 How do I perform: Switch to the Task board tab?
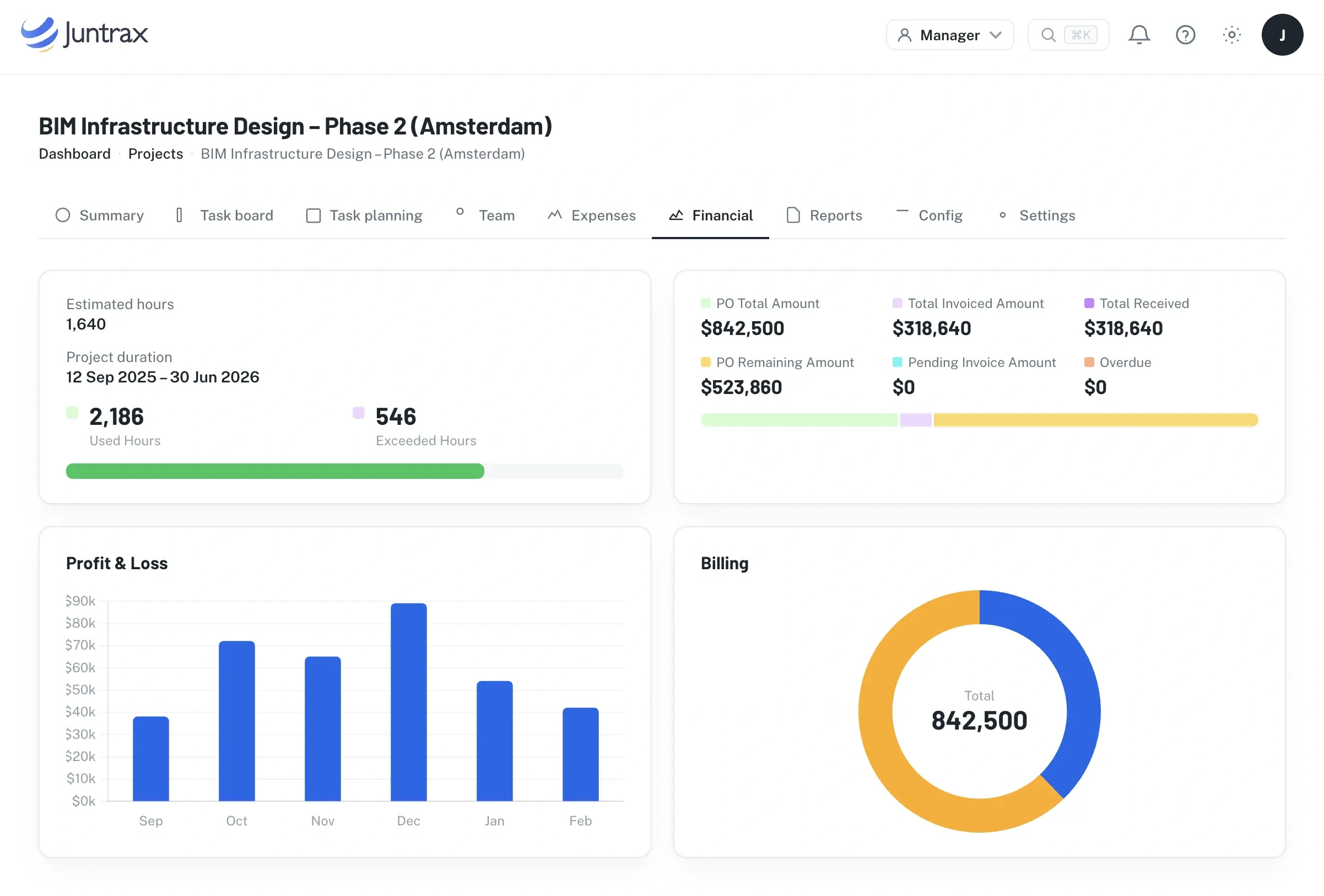224,215
